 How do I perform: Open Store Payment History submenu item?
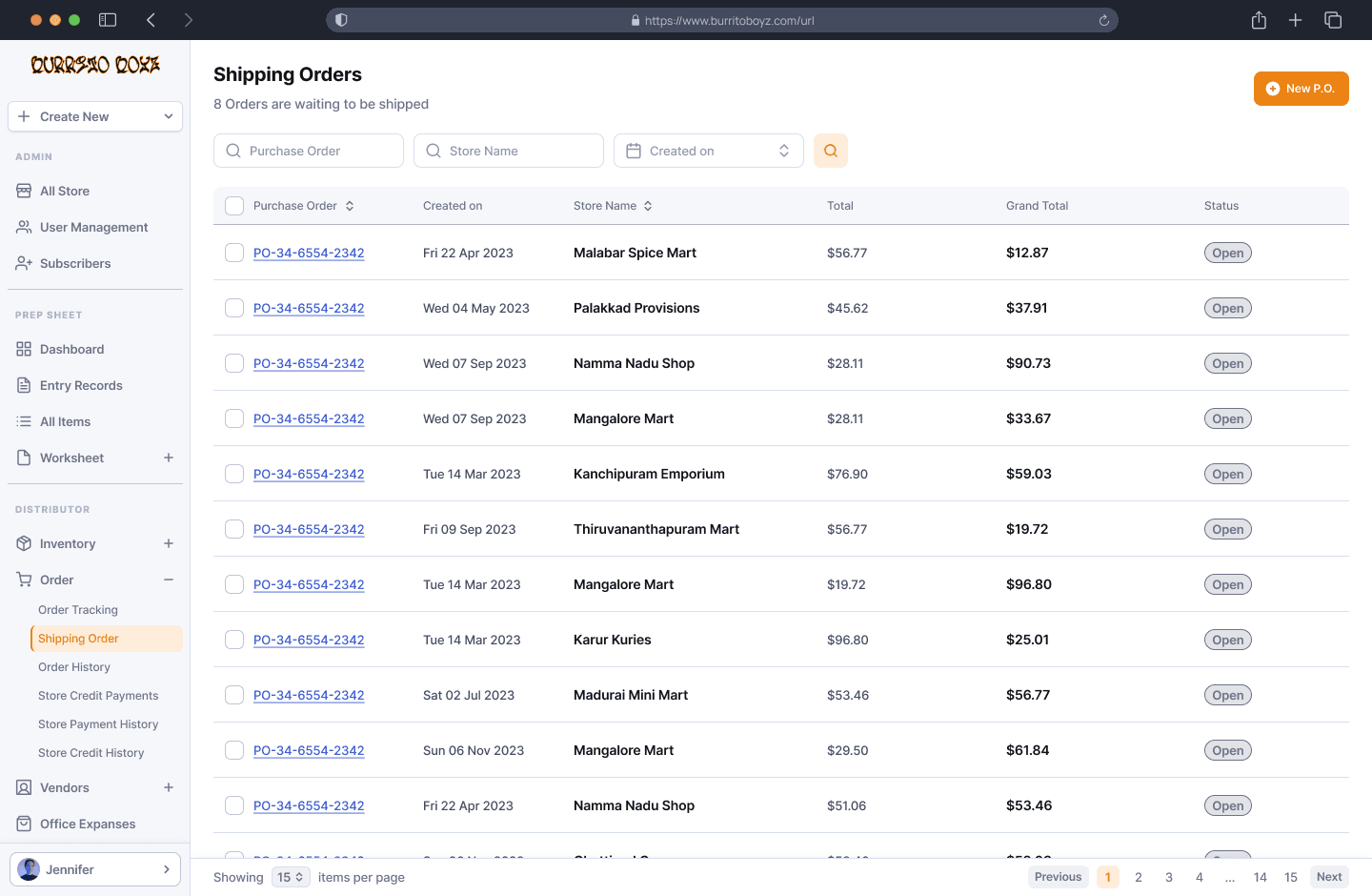(x=98, y=724)
